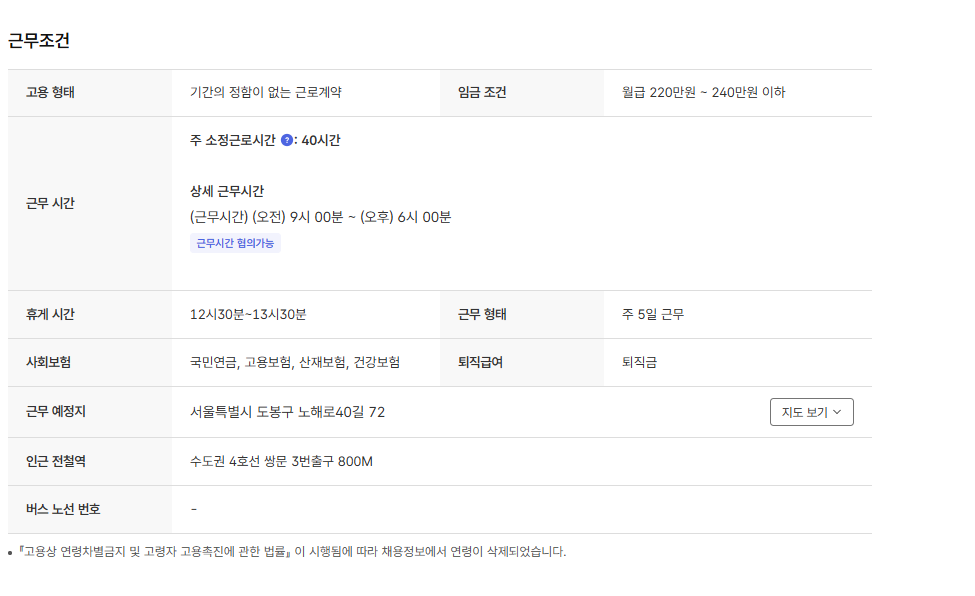
Task: Select the 임금 조건 header cell
Action: point(482,93)
